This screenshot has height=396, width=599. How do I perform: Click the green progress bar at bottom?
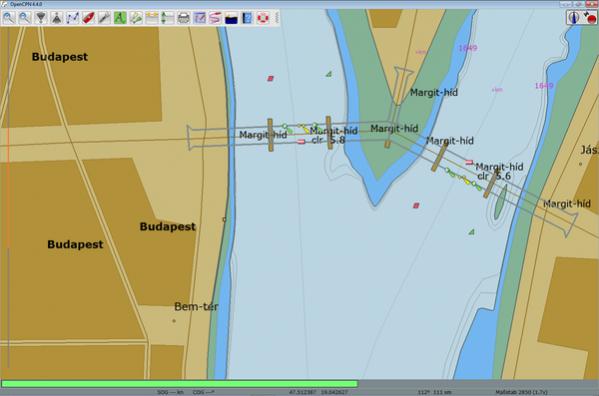(x=180, y=383)
